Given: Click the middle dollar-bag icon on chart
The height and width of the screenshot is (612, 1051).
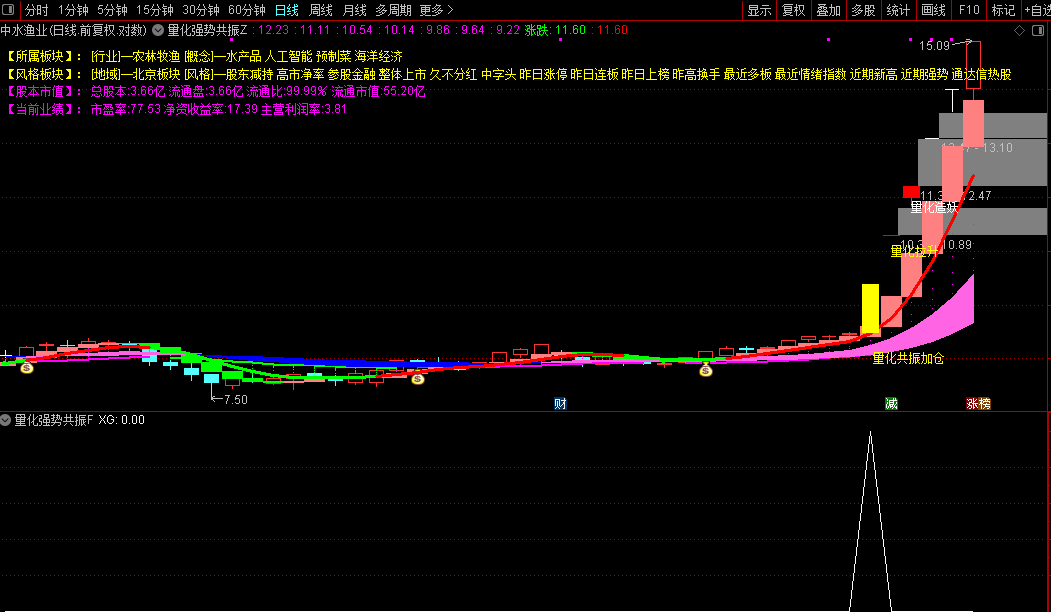Looking at the screenshot, I should (x=418, y=379).
